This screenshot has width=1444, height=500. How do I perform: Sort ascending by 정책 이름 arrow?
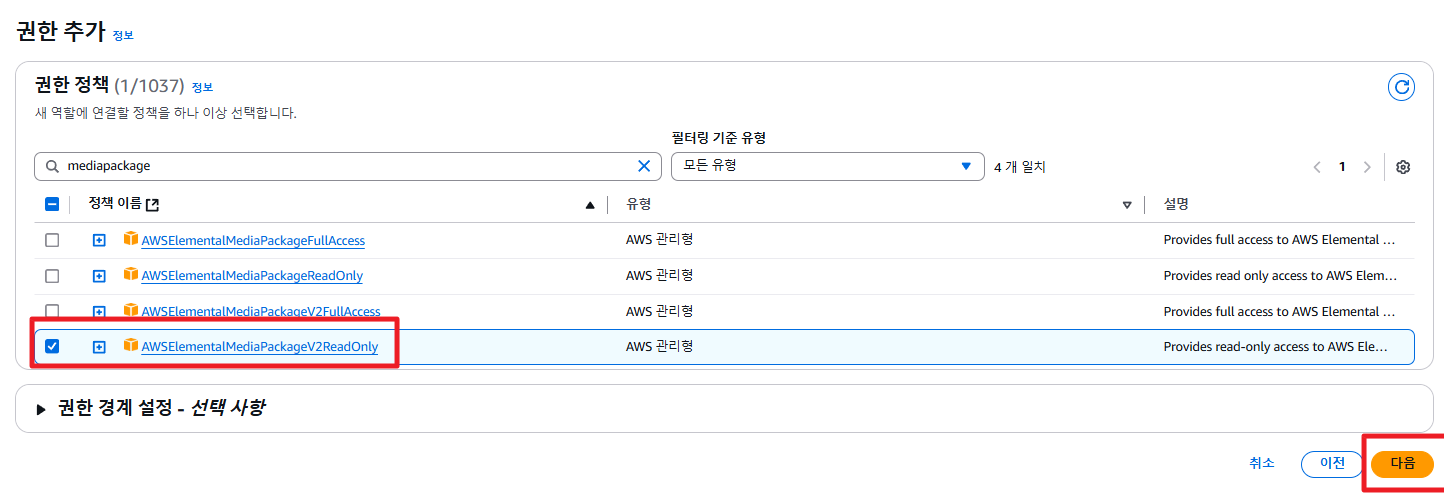tap(590, 205)
